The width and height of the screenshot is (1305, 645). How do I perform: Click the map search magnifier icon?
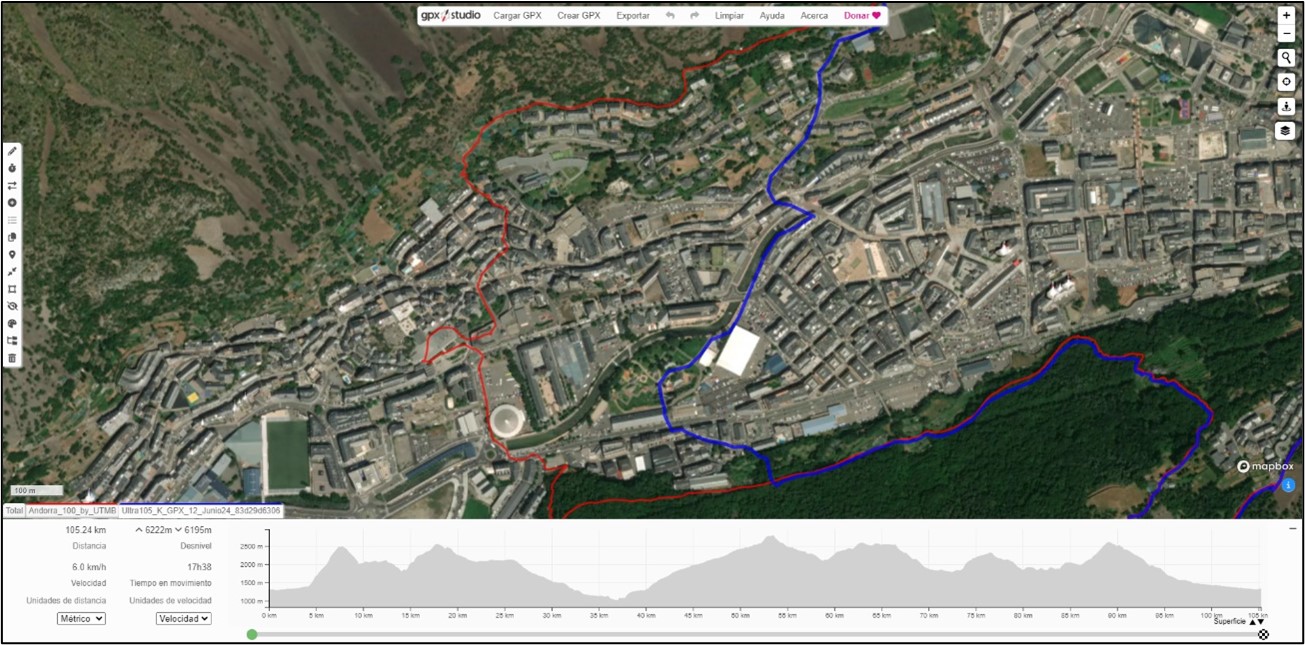pos(1286,57)
